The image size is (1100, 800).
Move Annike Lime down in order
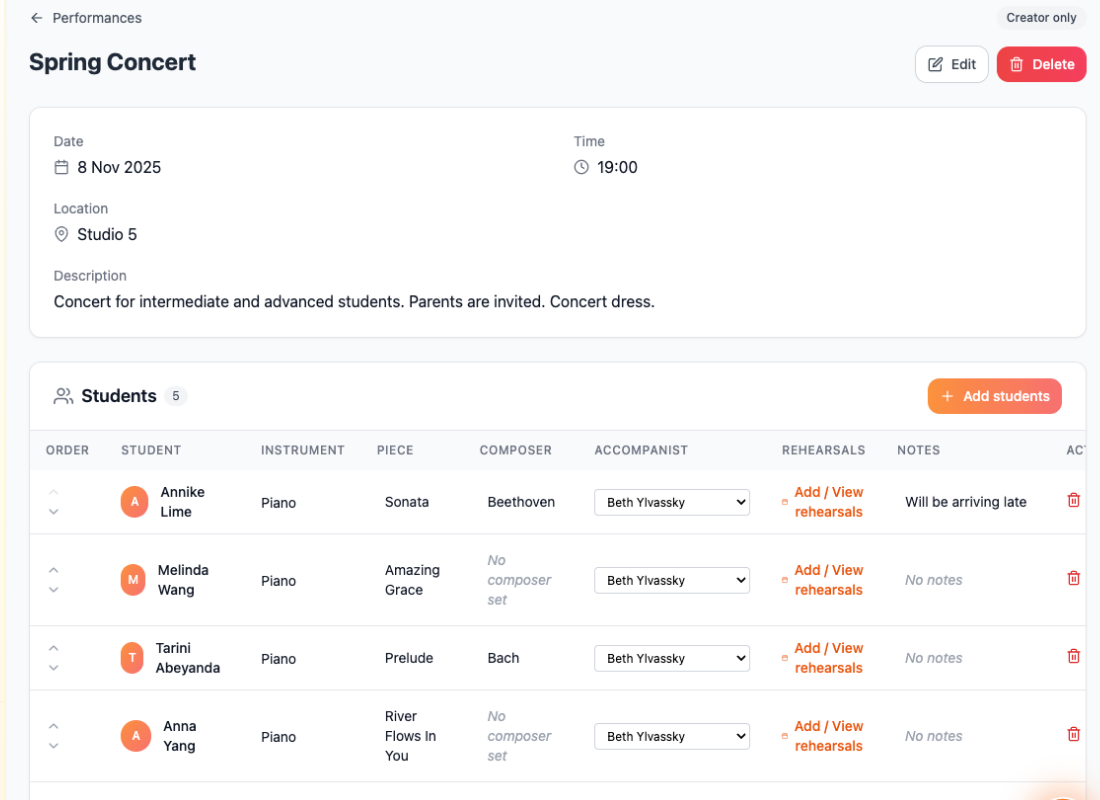coord(54,512)
